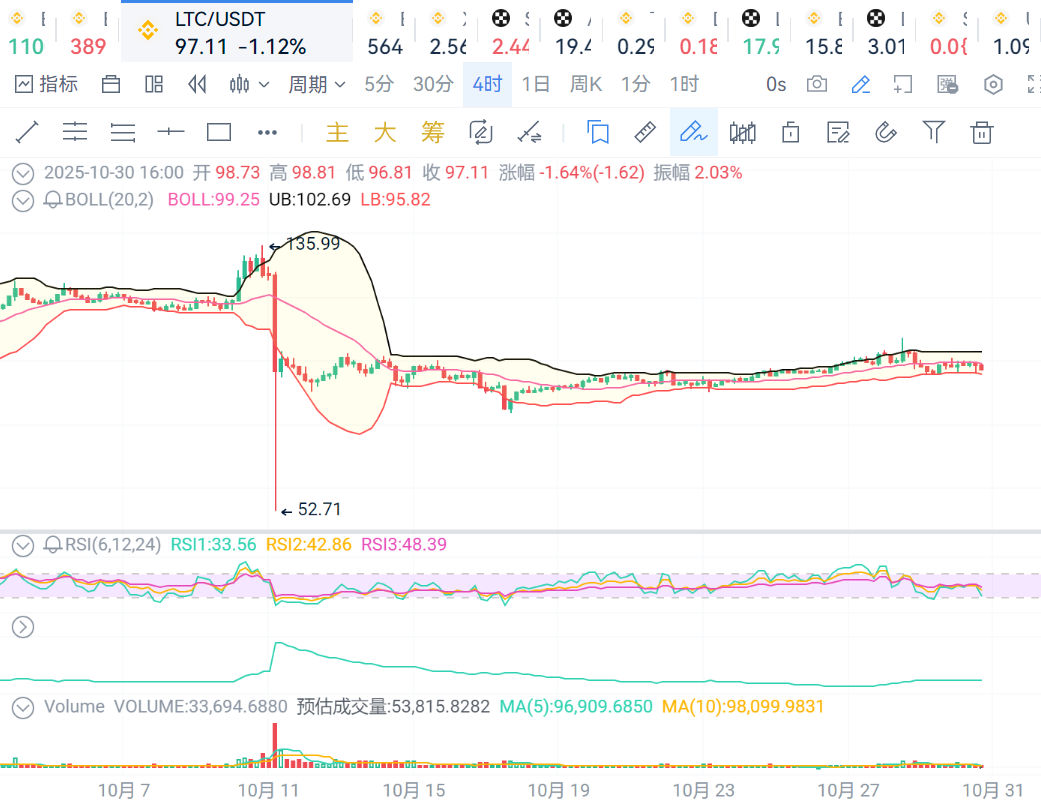Select the rectangle drawing tool
This screenshot has height=808, width=1041.
219,132
